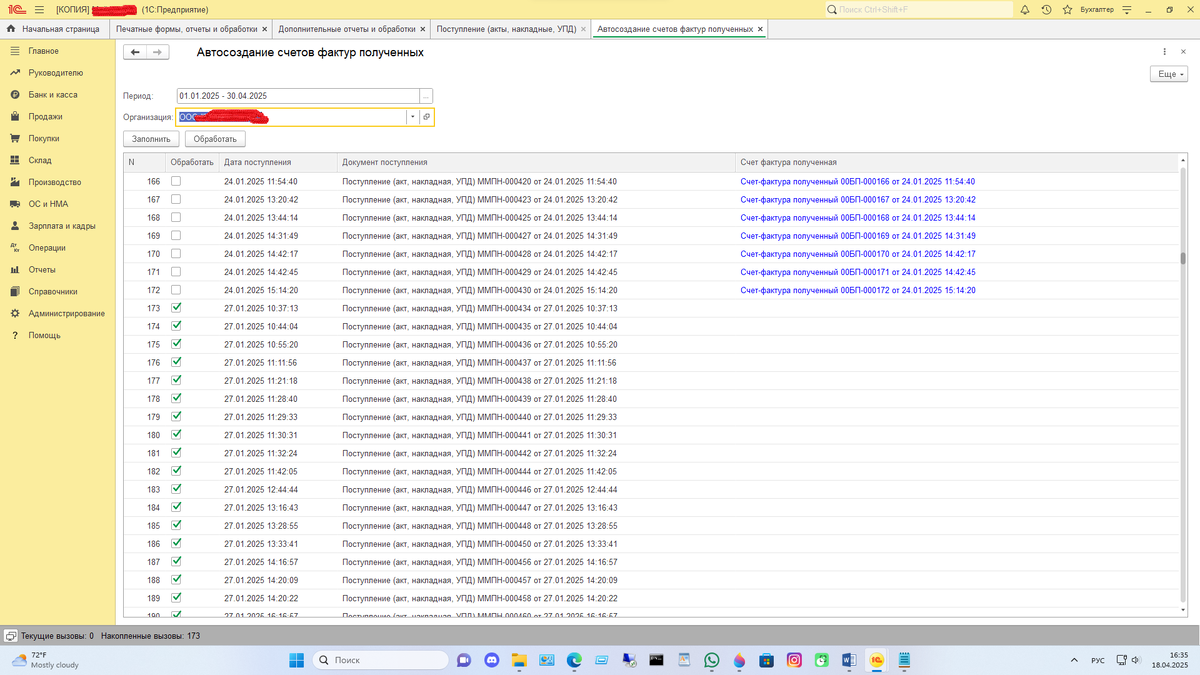Image resolution: width=1200 pixels, height=675 pixels.
Task: Close the Автосоздание счетов фактур полученных tab
Action: (x=761, y=29)
